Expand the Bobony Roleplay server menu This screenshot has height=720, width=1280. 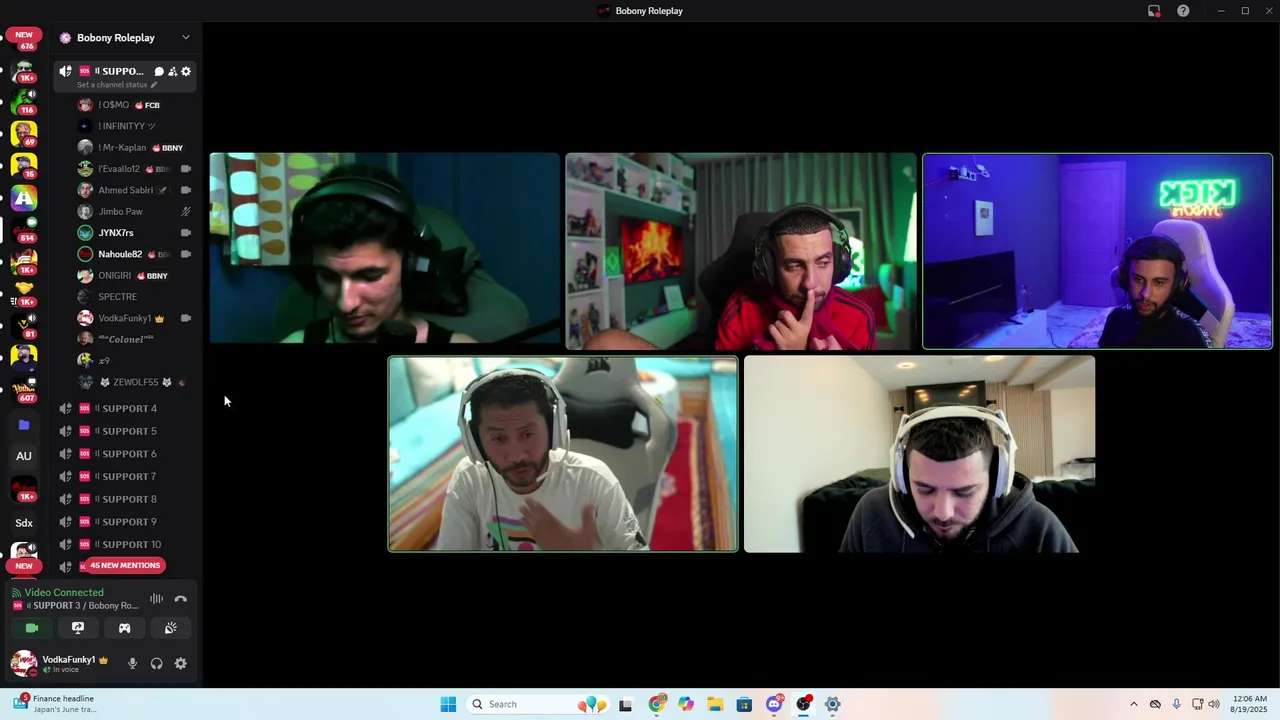pos(186,38)
